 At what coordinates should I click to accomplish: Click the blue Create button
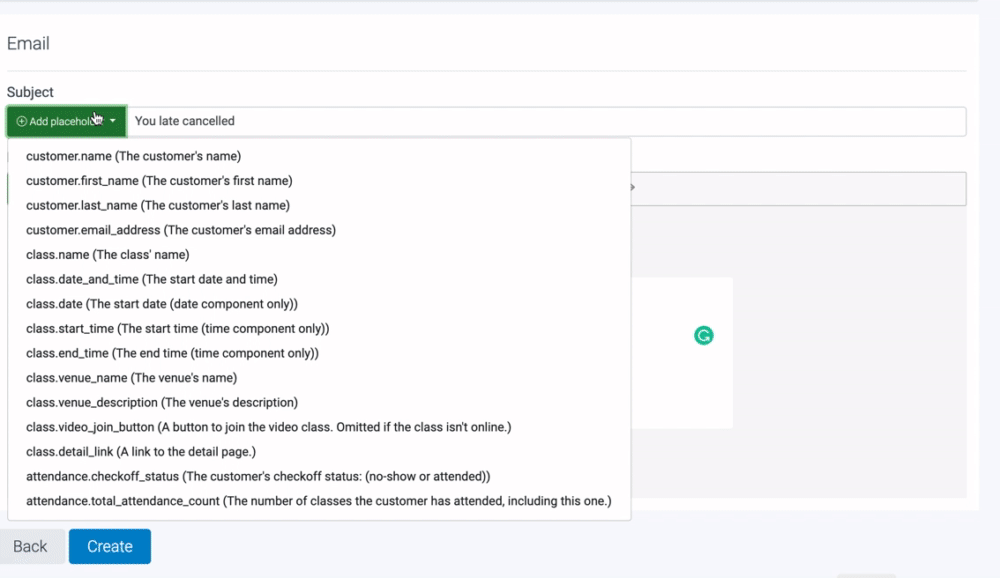110,546
